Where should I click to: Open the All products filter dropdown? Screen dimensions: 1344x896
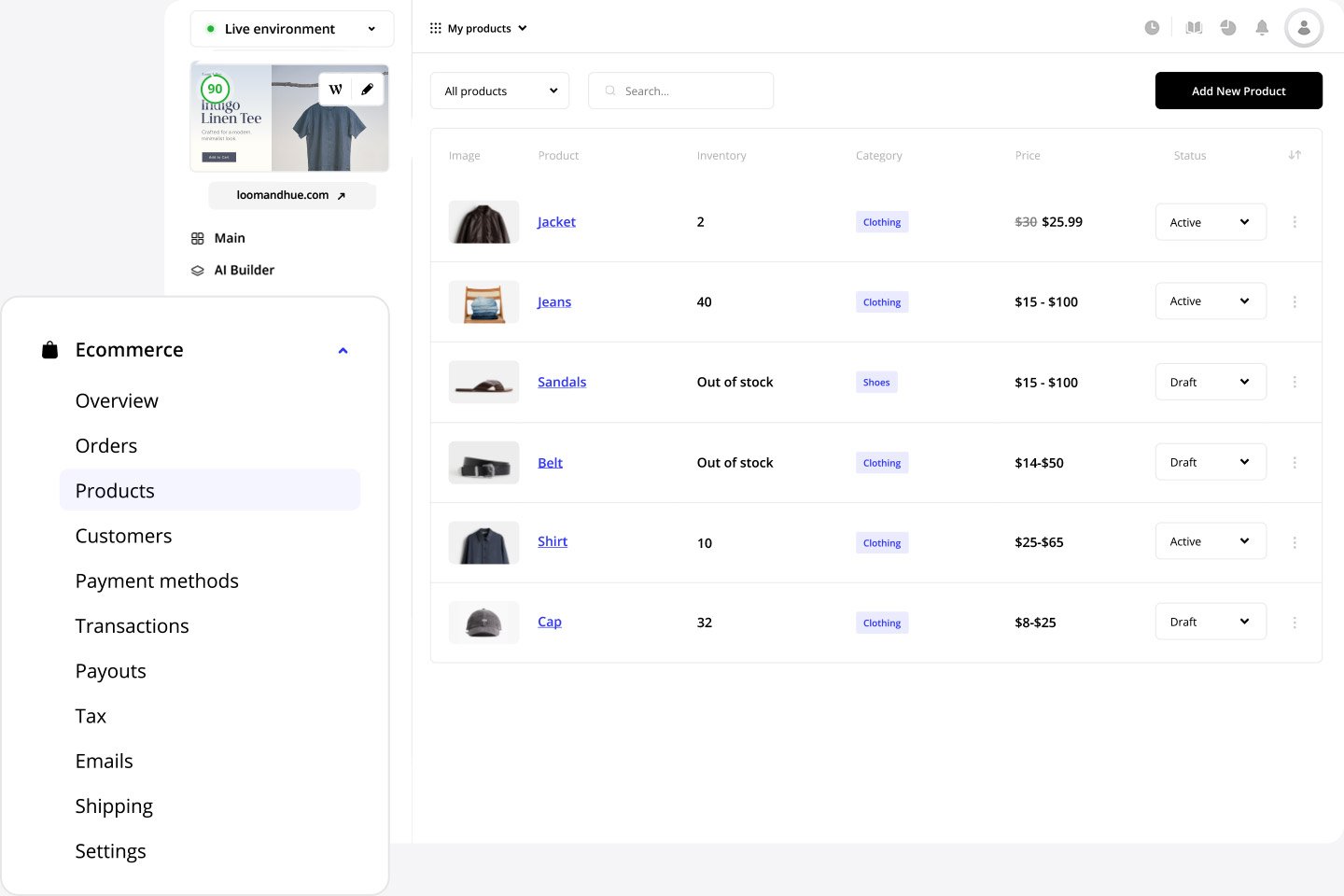(x=499, y=91)
